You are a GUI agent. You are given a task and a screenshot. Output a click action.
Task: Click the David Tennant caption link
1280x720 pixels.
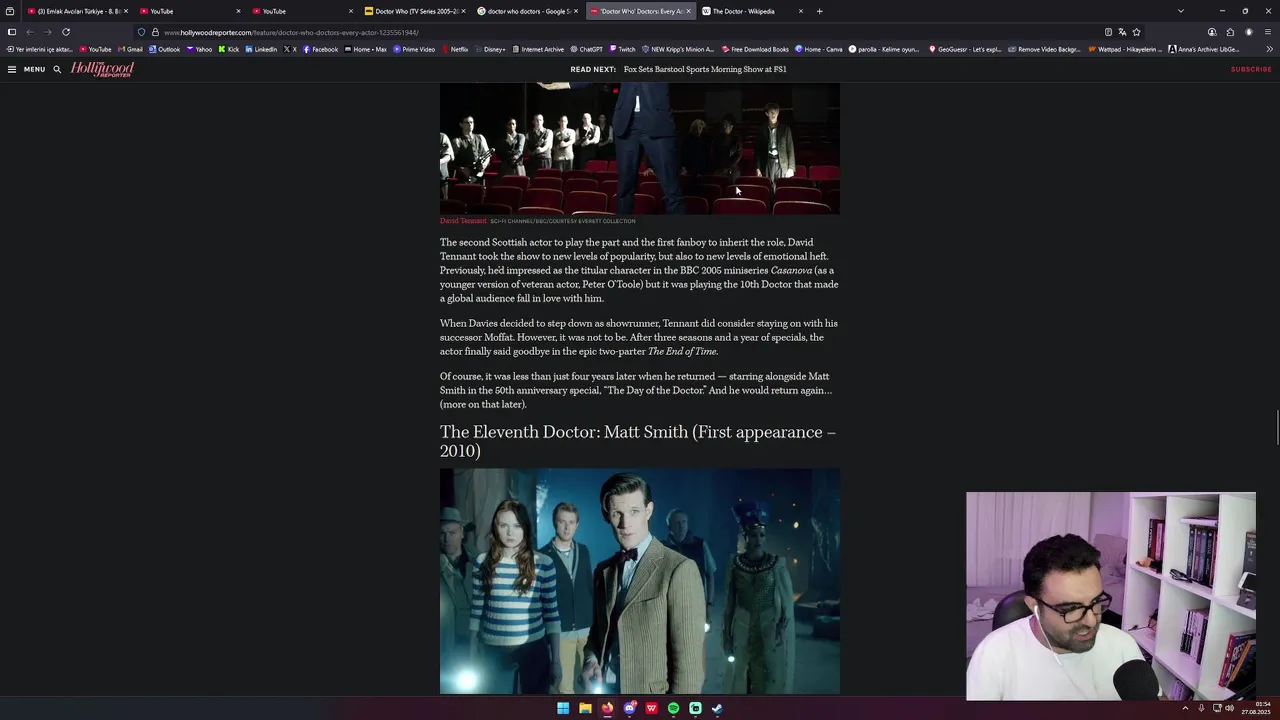[463, 221]
